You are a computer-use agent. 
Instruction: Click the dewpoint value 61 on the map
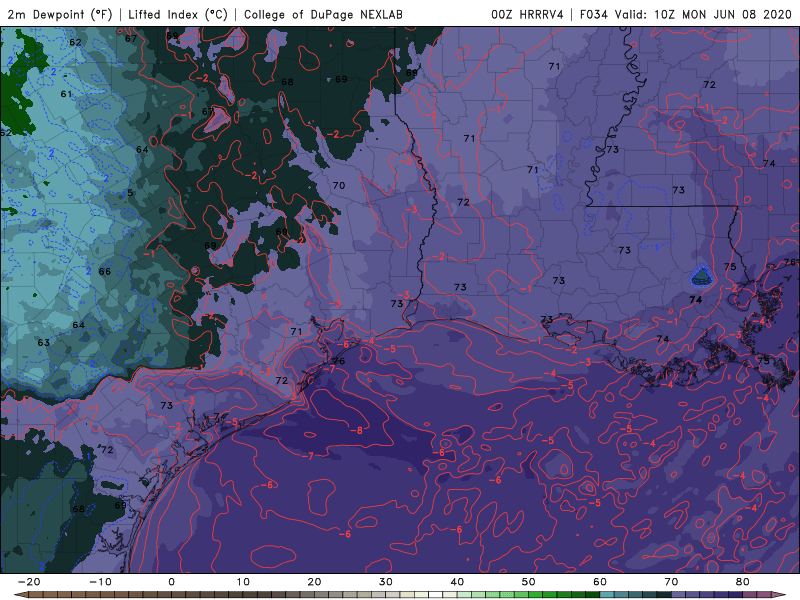tap(66, 94)
